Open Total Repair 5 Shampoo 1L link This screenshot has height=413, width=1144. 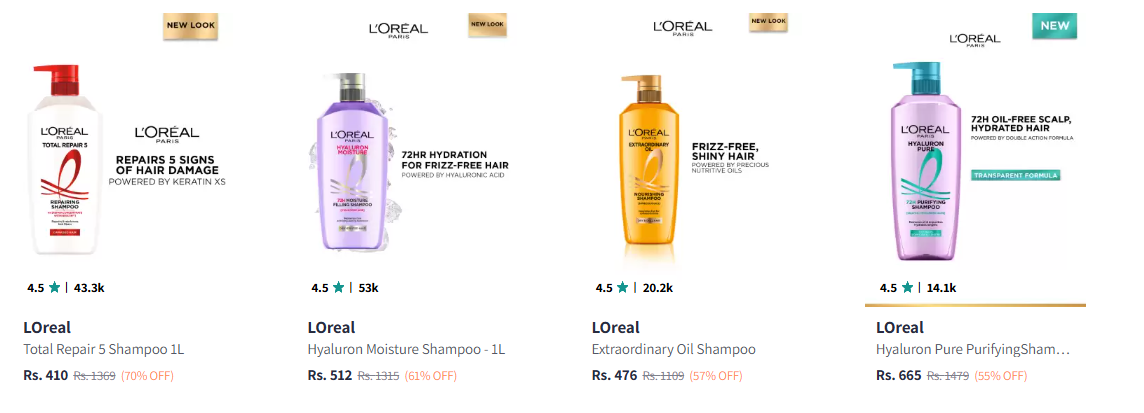(104, 350)
